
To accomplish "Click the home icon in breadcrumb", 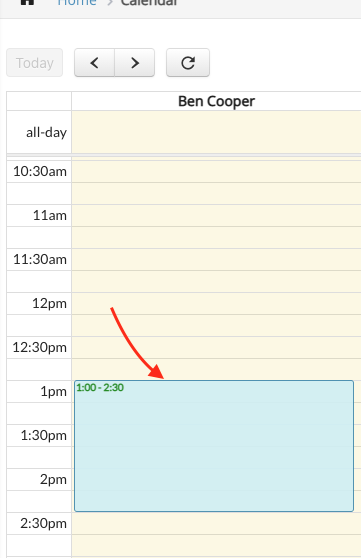I will (x=27, y=2).
